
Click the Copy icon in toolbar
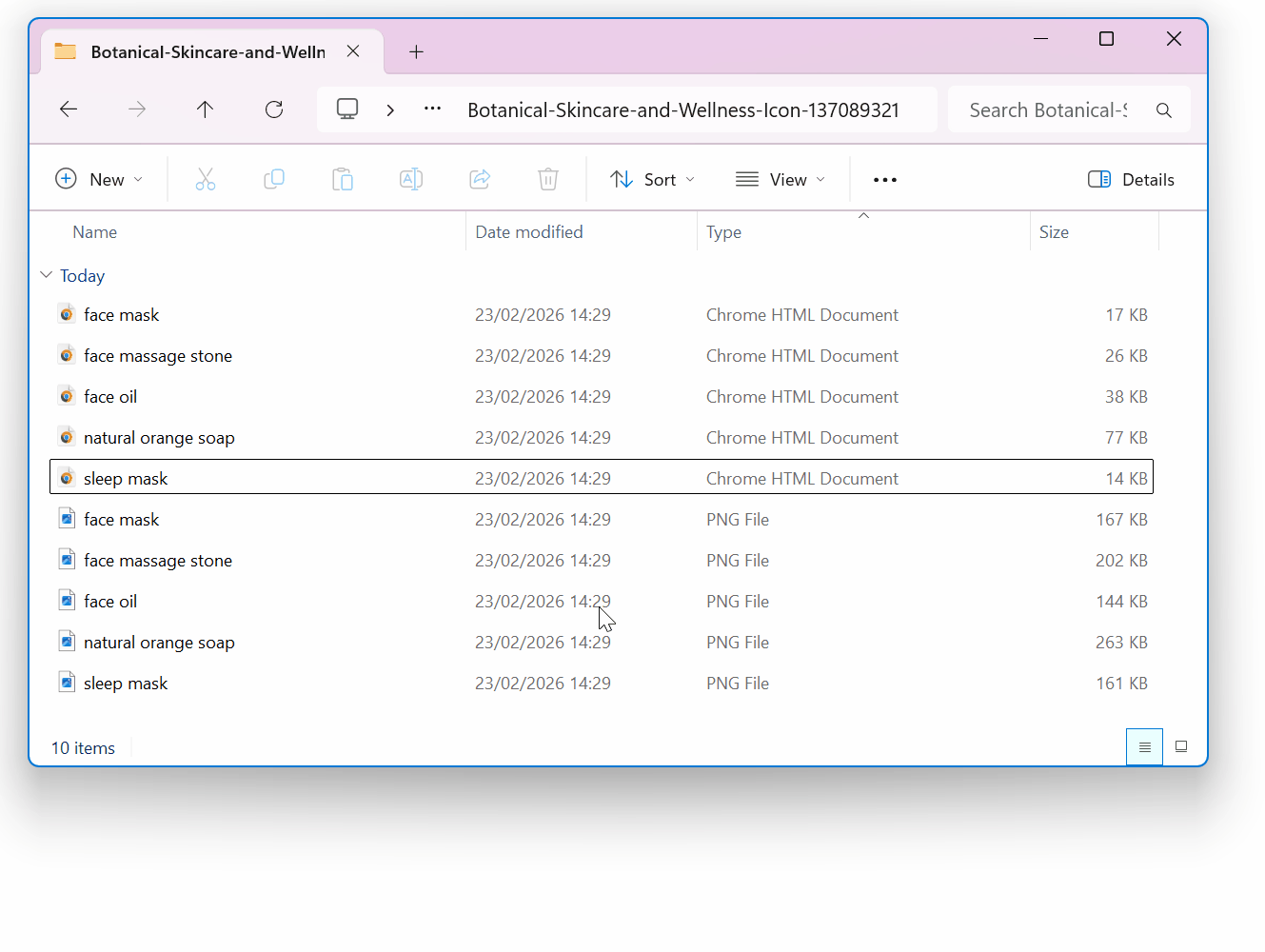click(274, 179)
